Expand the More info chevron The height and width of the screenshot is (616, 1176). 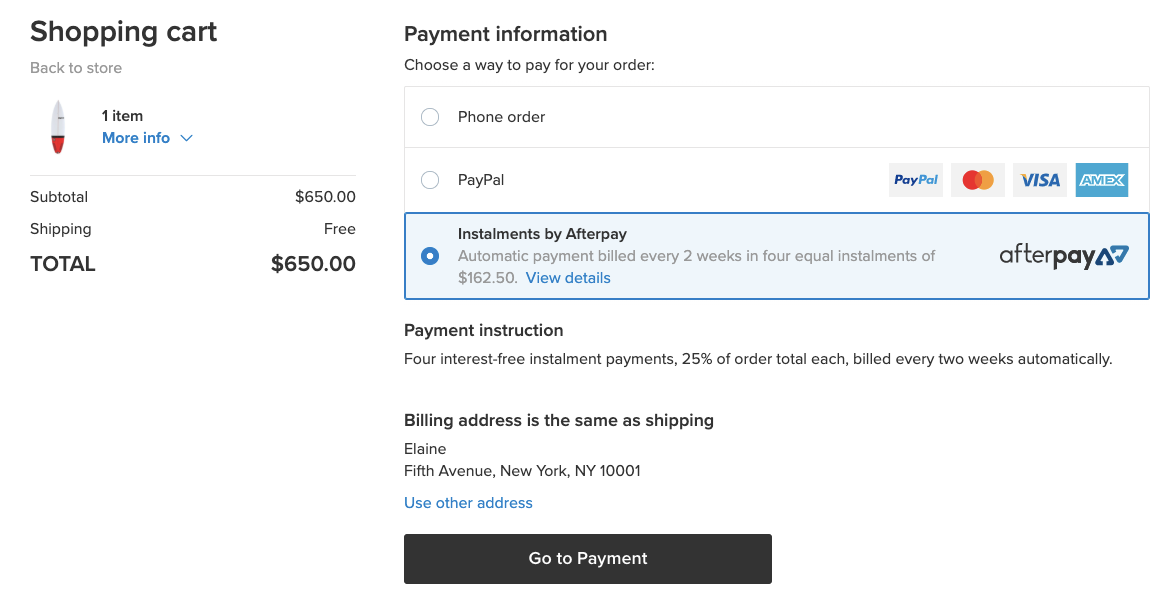[x=186, y=138]
